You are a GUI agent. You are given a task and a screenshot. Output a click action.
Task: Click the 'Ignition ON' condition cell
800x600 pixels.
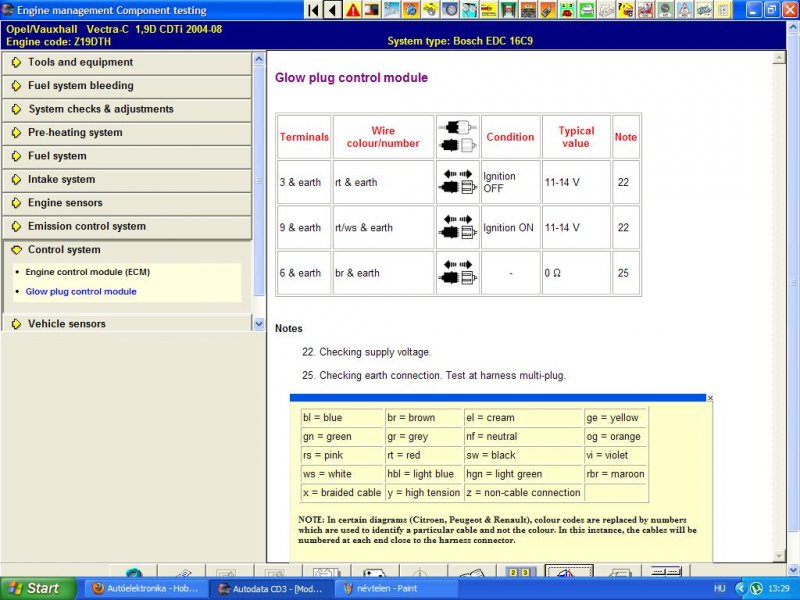[510, 228]
